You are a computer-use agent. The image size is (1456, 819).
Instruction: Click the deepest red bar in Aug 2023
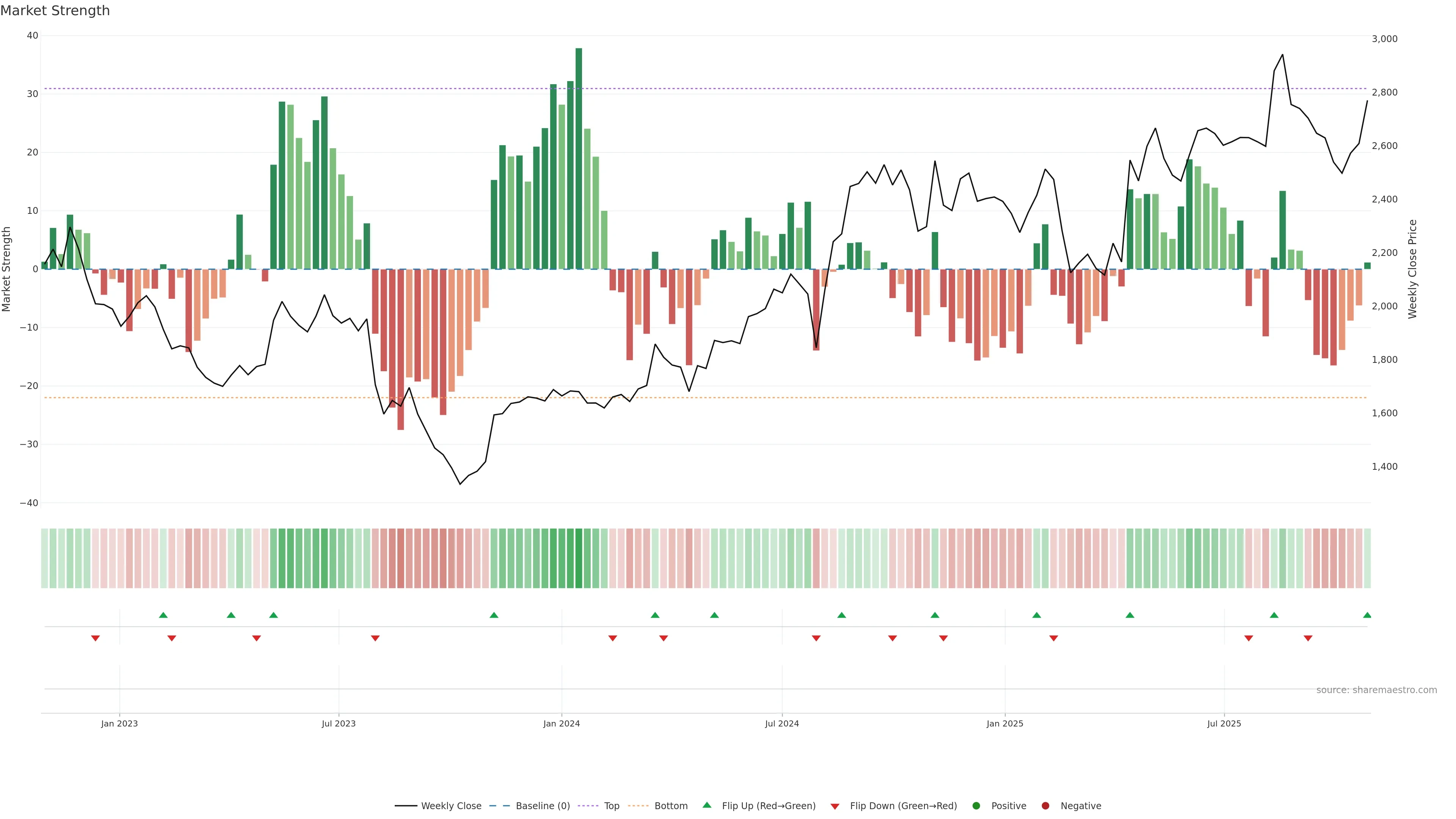tap(401, 349)
